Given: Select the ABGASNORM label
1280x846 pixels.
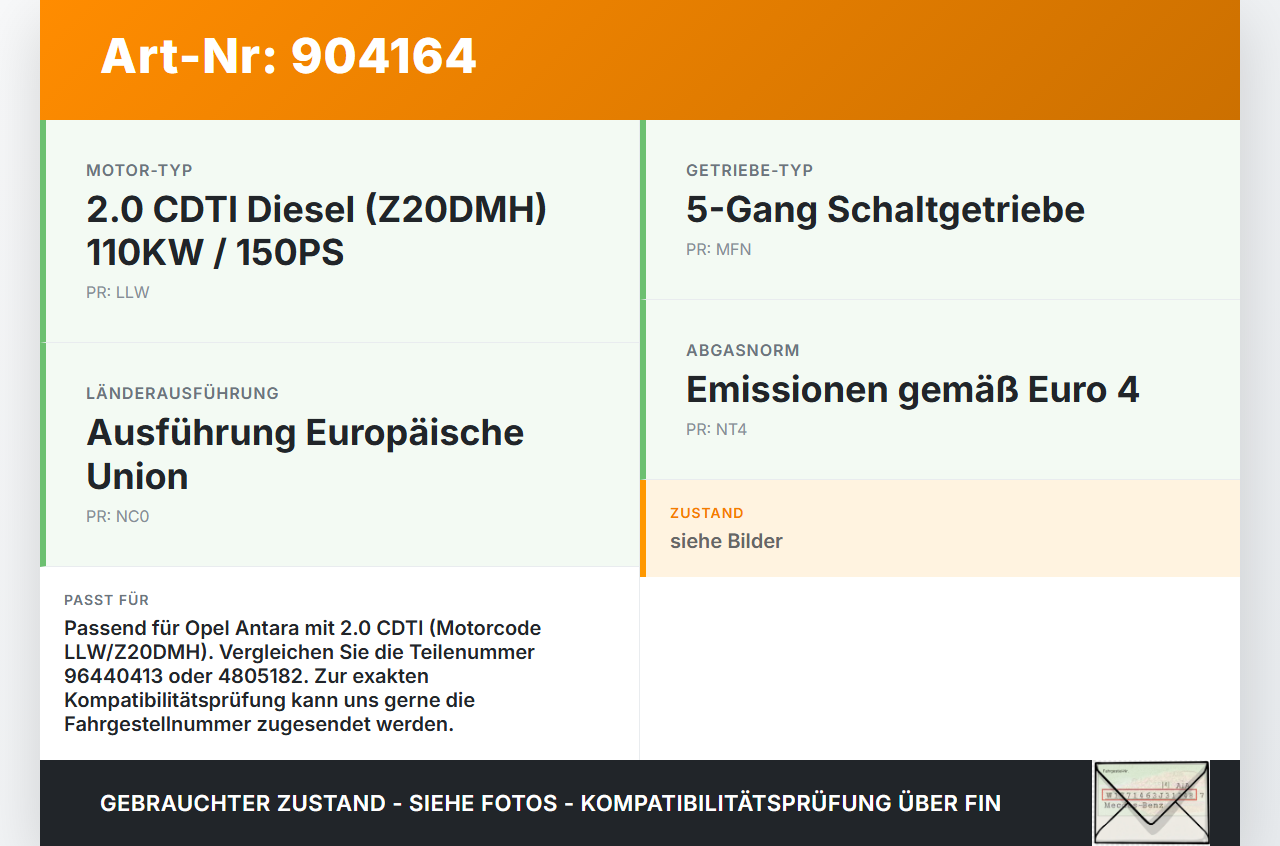Looking at the screenshot, I should click(742, 350).
